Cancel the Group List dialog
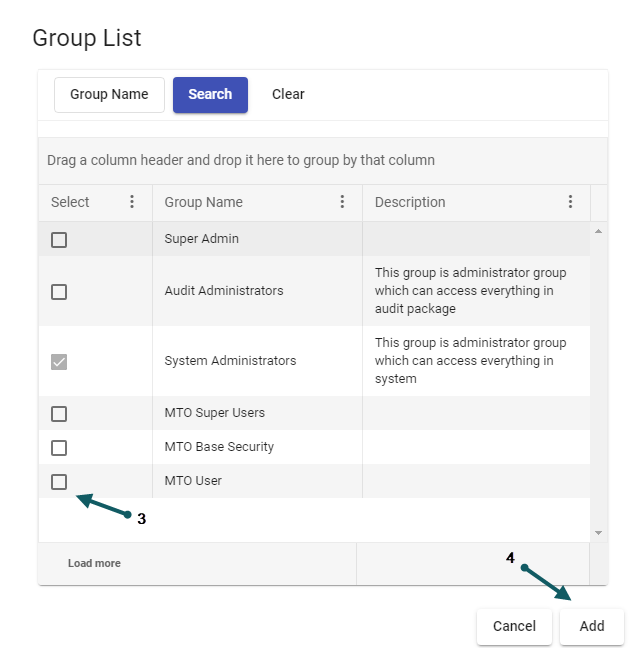This screenshot has width=643, height=648. click(x=514, y=627)
